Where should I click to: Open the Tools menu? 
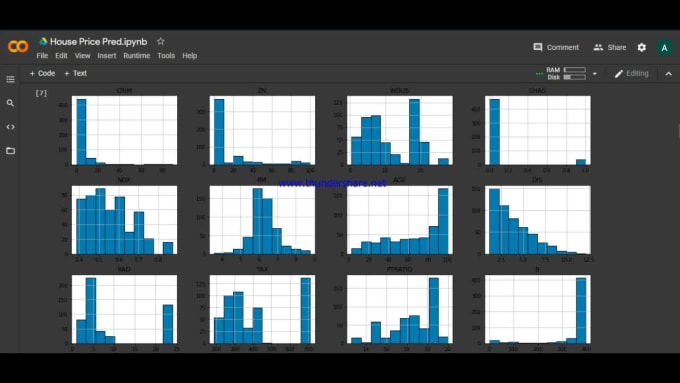pos(166,56)
